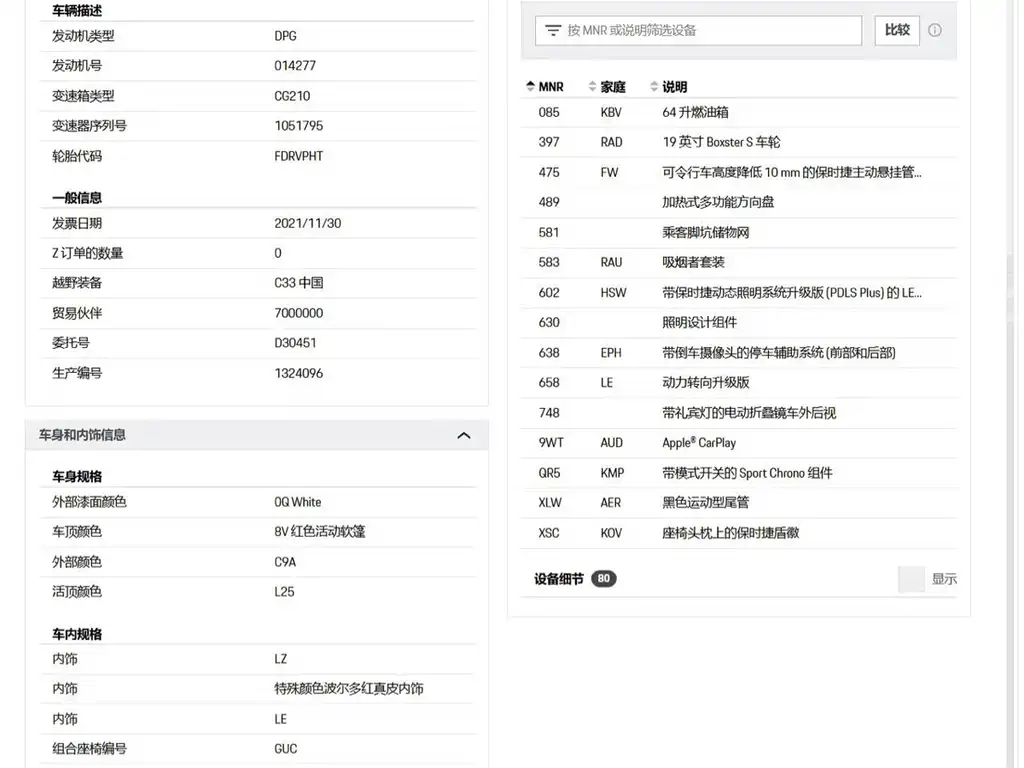
Task: Focus the 按 MNR 或说明筛选设备 field
Action: click(x=698, y=30)
